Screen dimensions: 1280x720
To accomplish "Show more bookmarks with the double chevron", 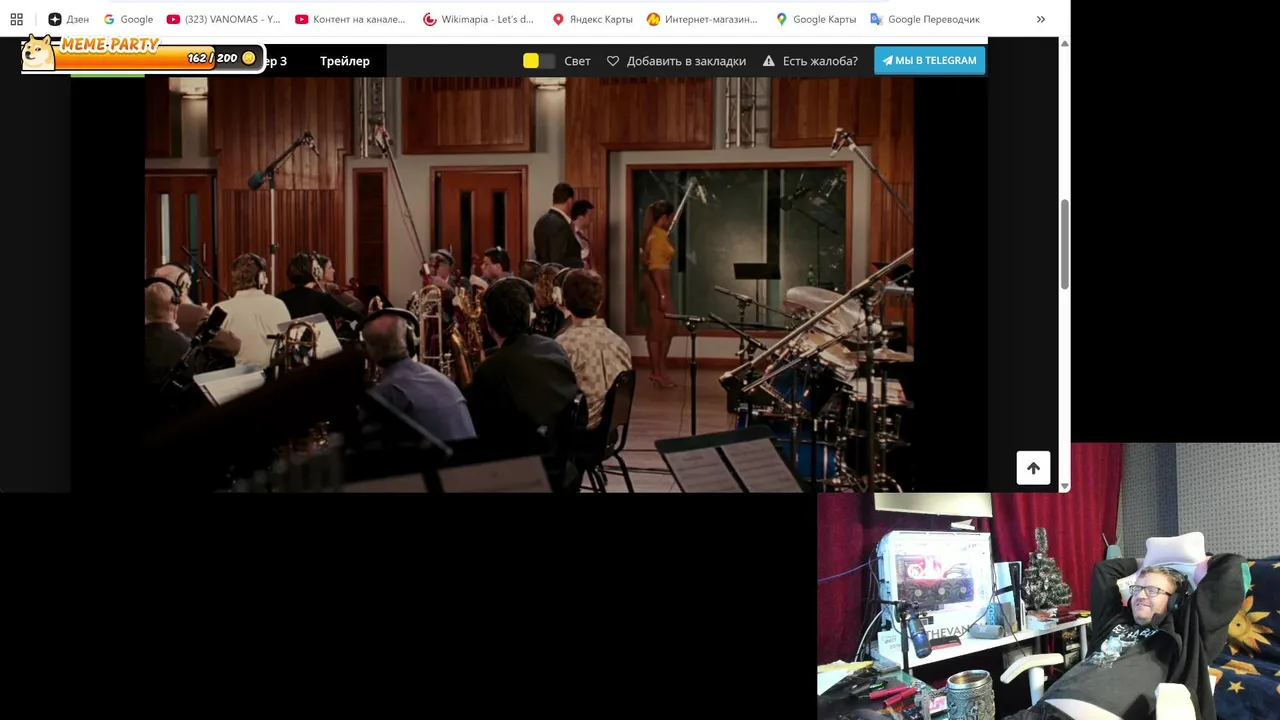I will (x=1041, y=19).
